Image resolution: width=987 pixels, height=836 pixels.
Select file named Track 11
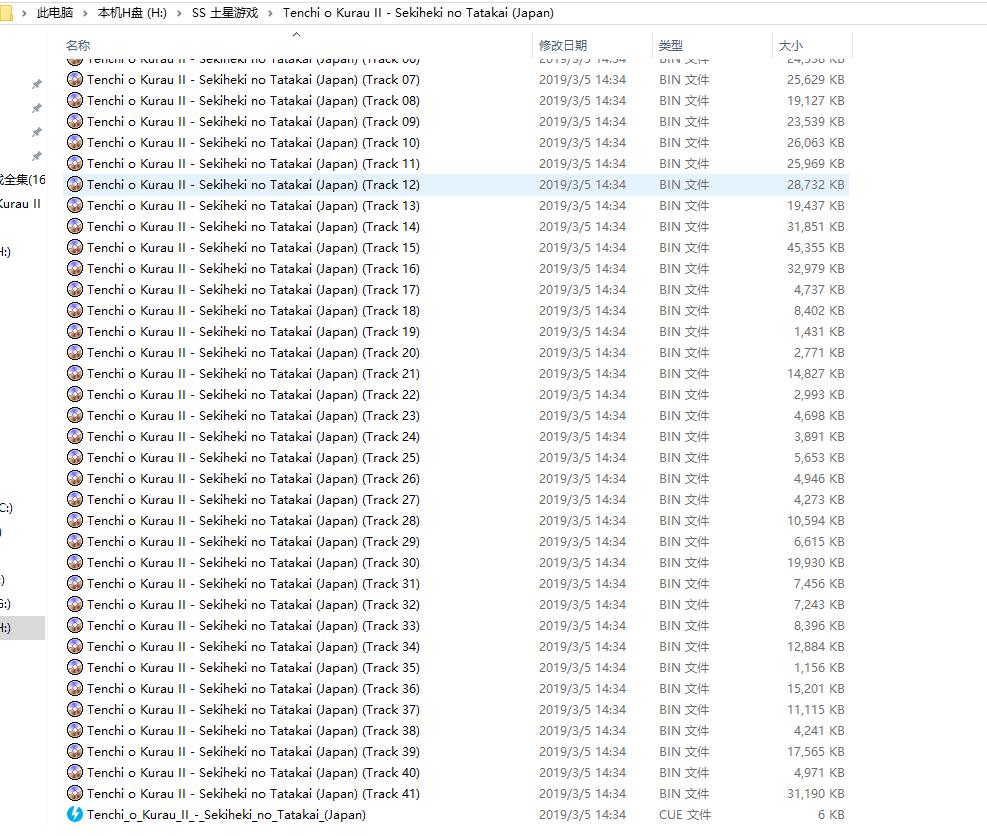tap(253, 163)
